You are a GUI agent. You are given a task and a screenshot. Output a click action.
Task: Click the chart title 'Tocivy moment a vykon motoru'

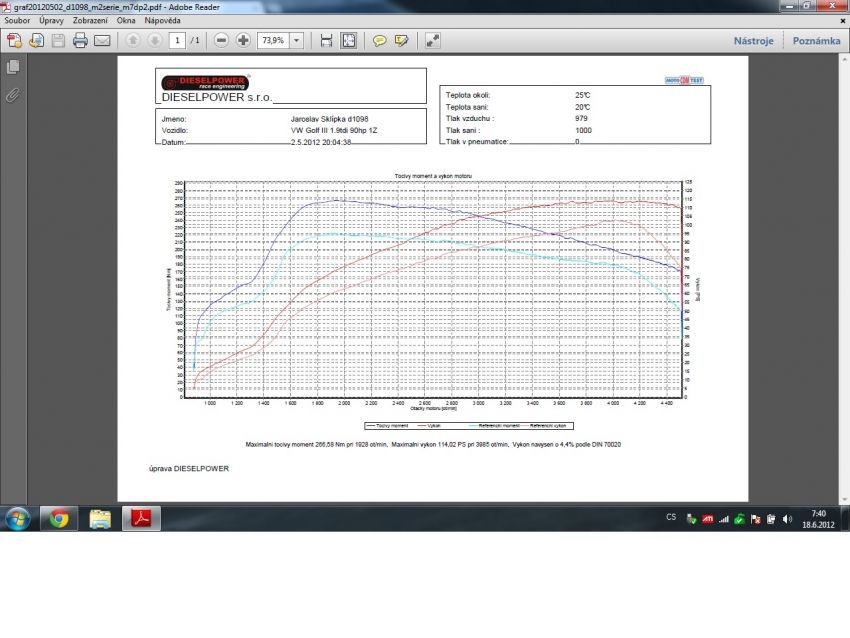(433, 176)
